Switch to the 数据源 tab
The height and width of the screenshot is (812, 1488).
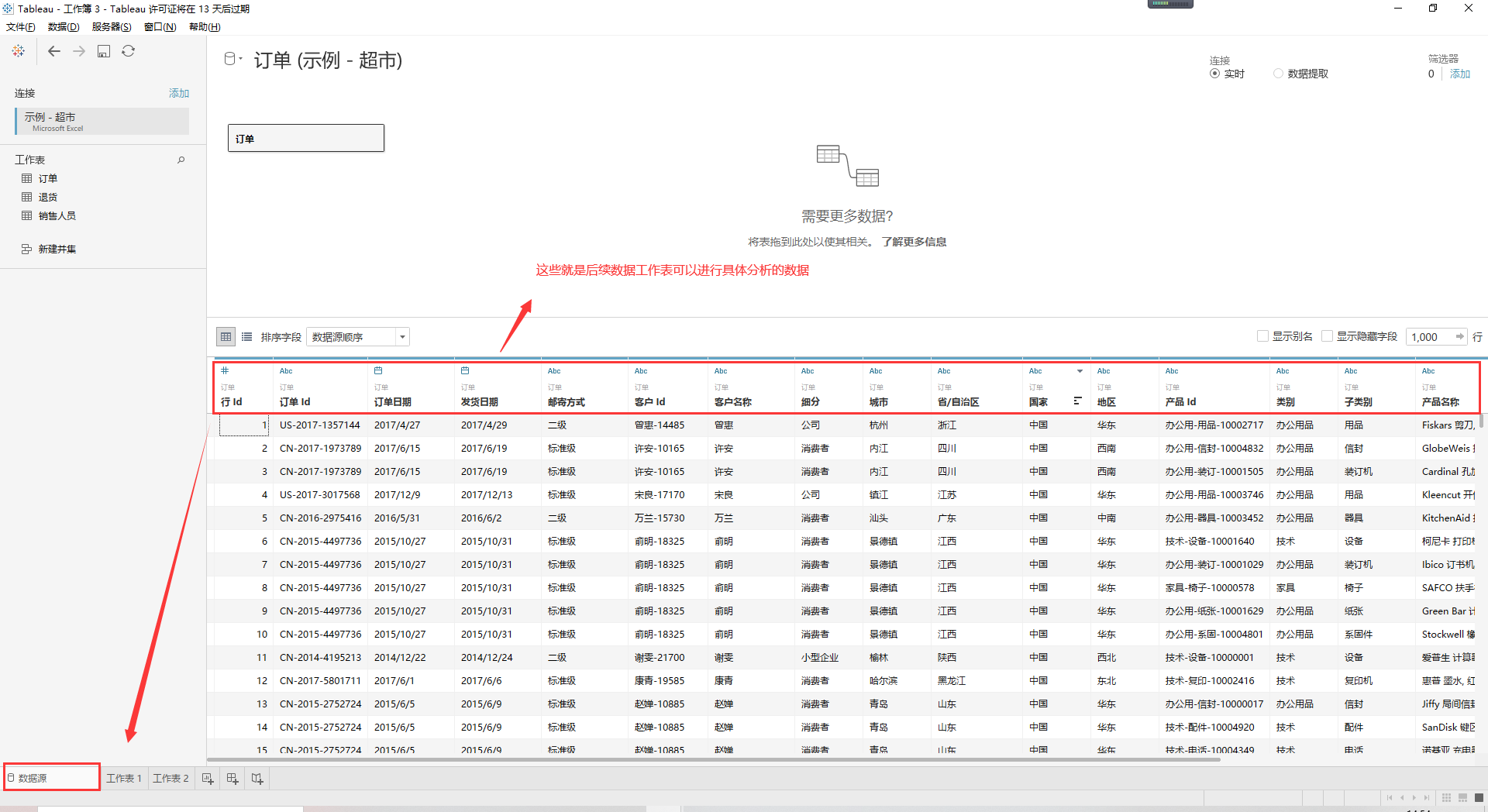[51, 778]
